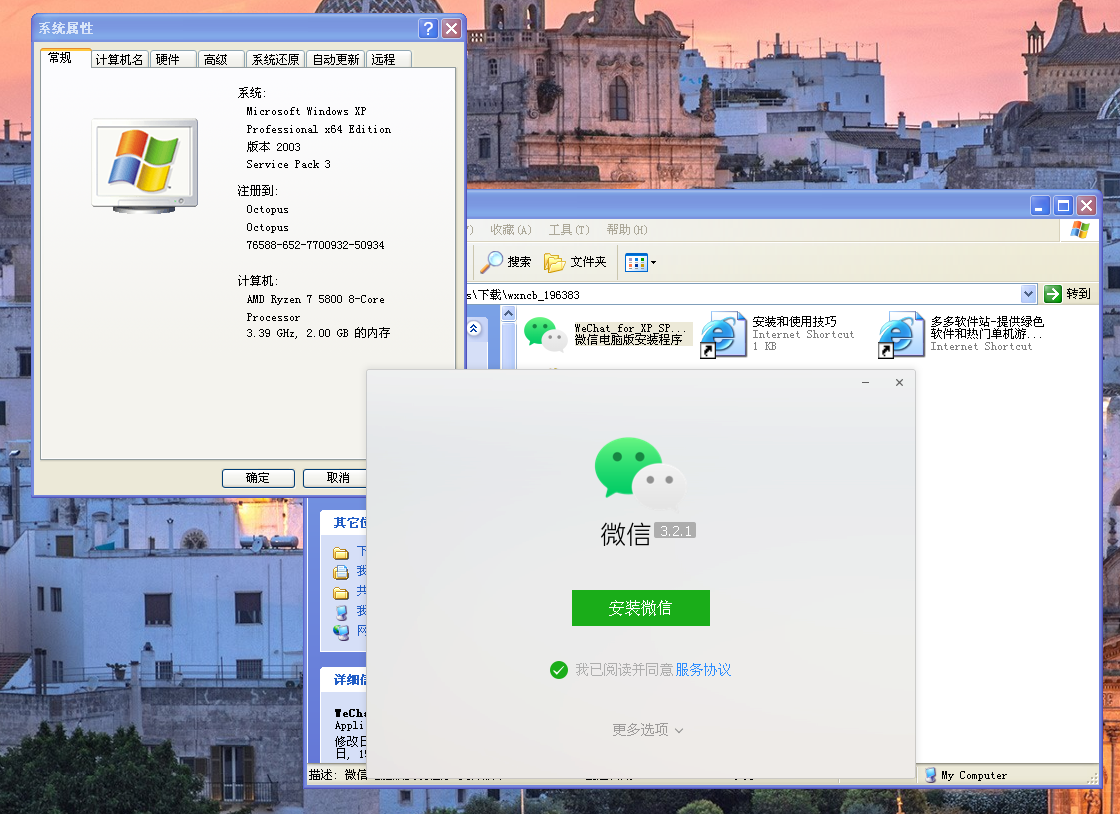This screenshot has width=1120, height=814.
Task: Open the Explorer views (查看) toolbar button
Action: coord(640,262)
